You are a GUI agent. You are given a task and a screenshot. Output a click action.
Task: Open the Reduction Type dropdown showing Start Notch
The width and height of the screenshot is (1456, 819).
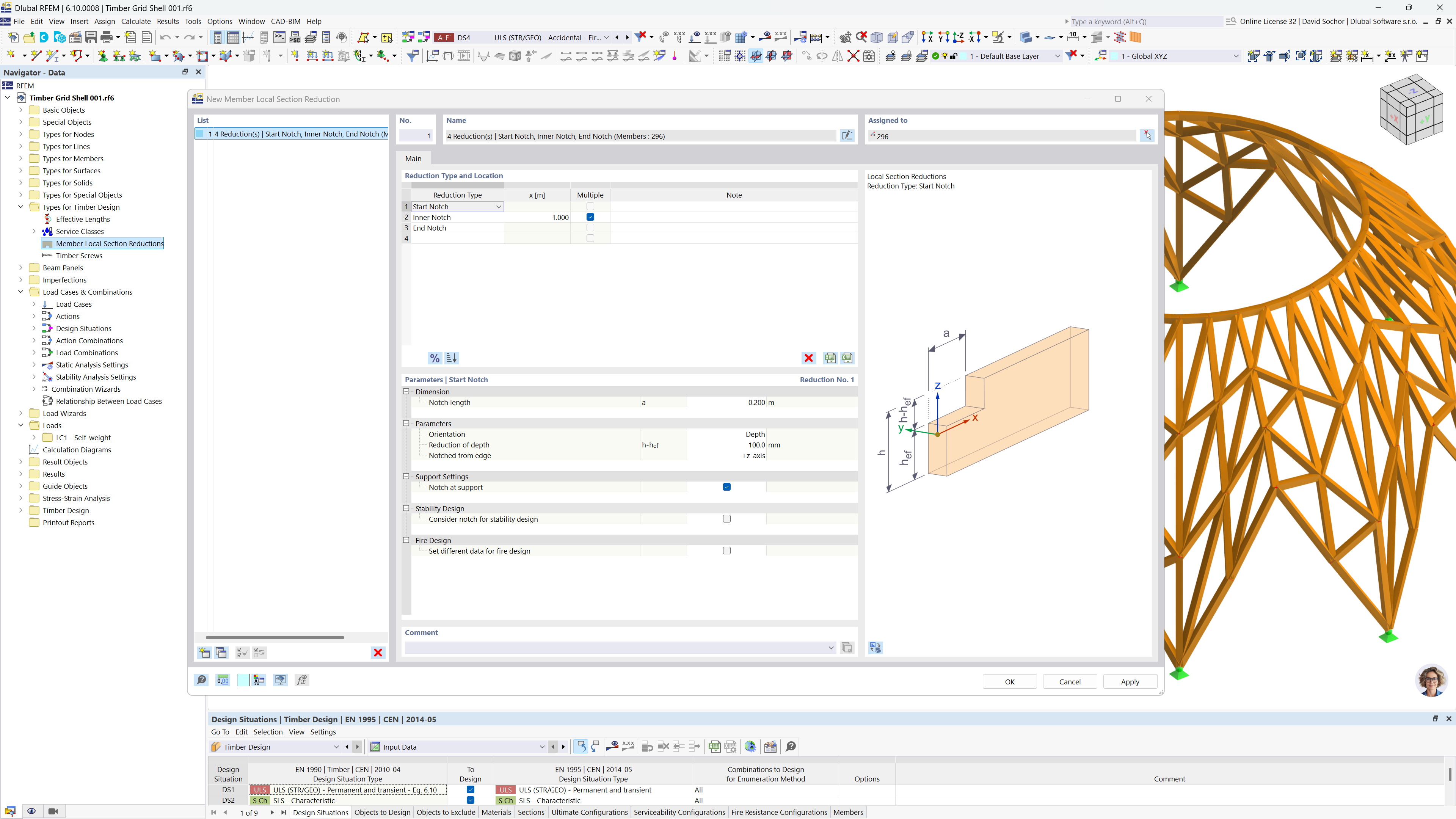click(498, 206)
